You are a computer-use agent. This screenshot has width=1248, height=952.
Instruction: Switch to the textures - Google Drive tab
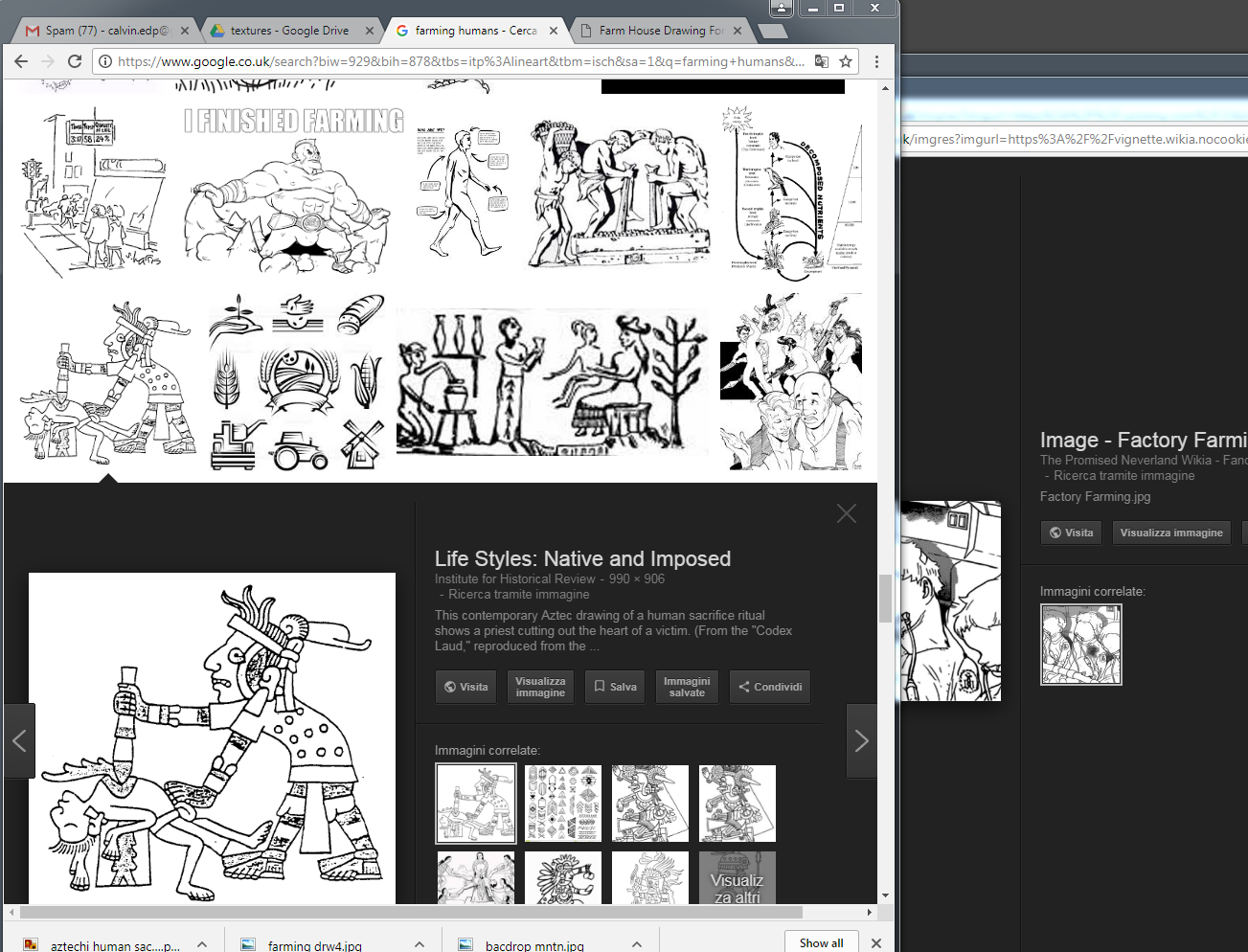[289, 31]
